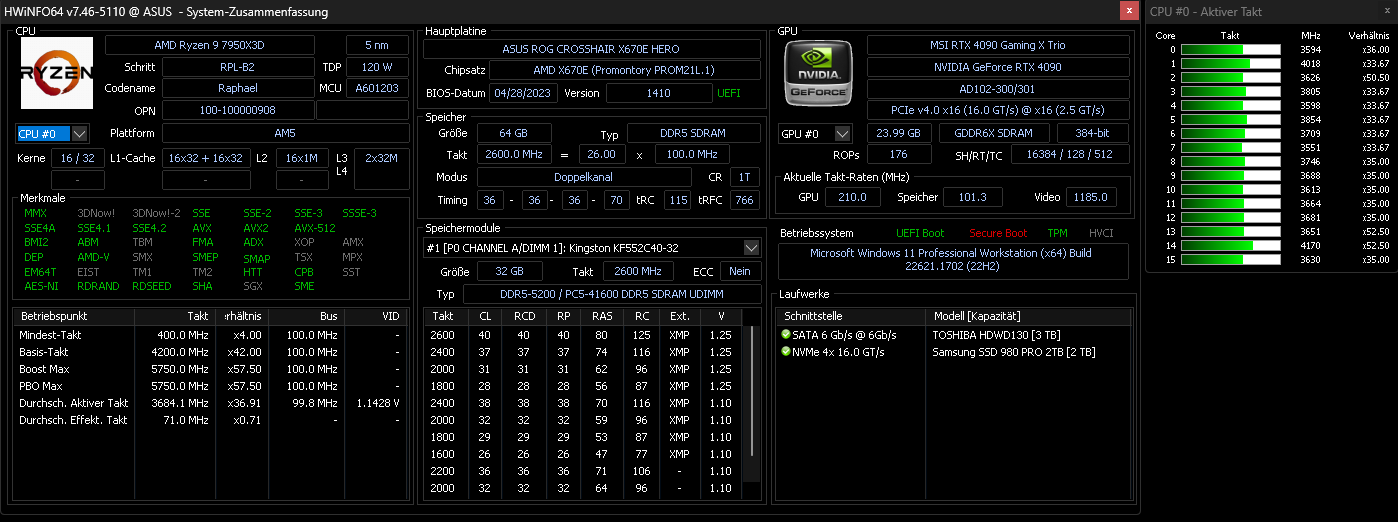Click the BIOS version 1410 field
Viewport: 1398px width, 522px height.
tap(658, 93)
